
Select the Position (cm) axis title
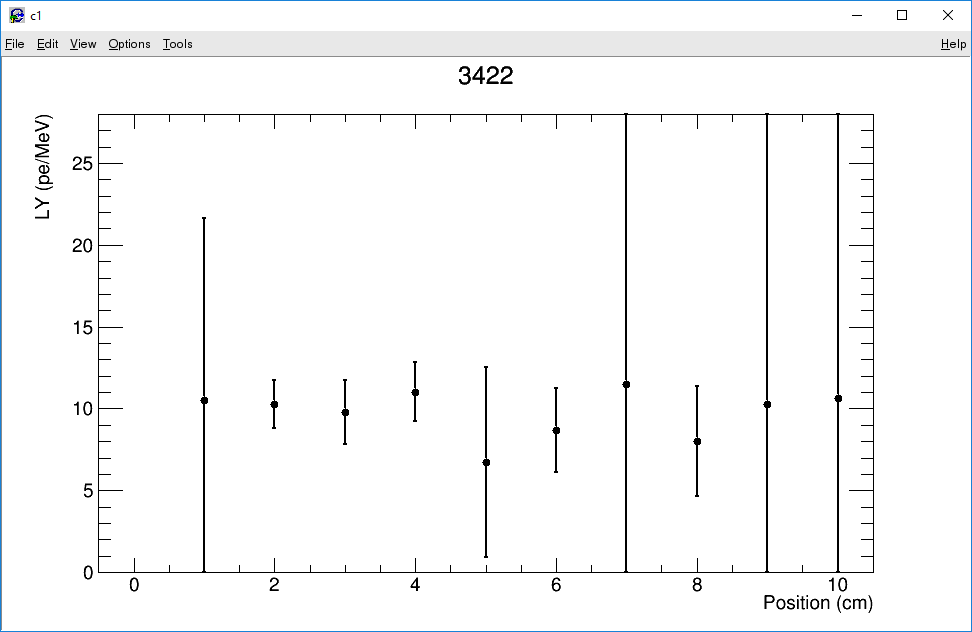point(818,603)
